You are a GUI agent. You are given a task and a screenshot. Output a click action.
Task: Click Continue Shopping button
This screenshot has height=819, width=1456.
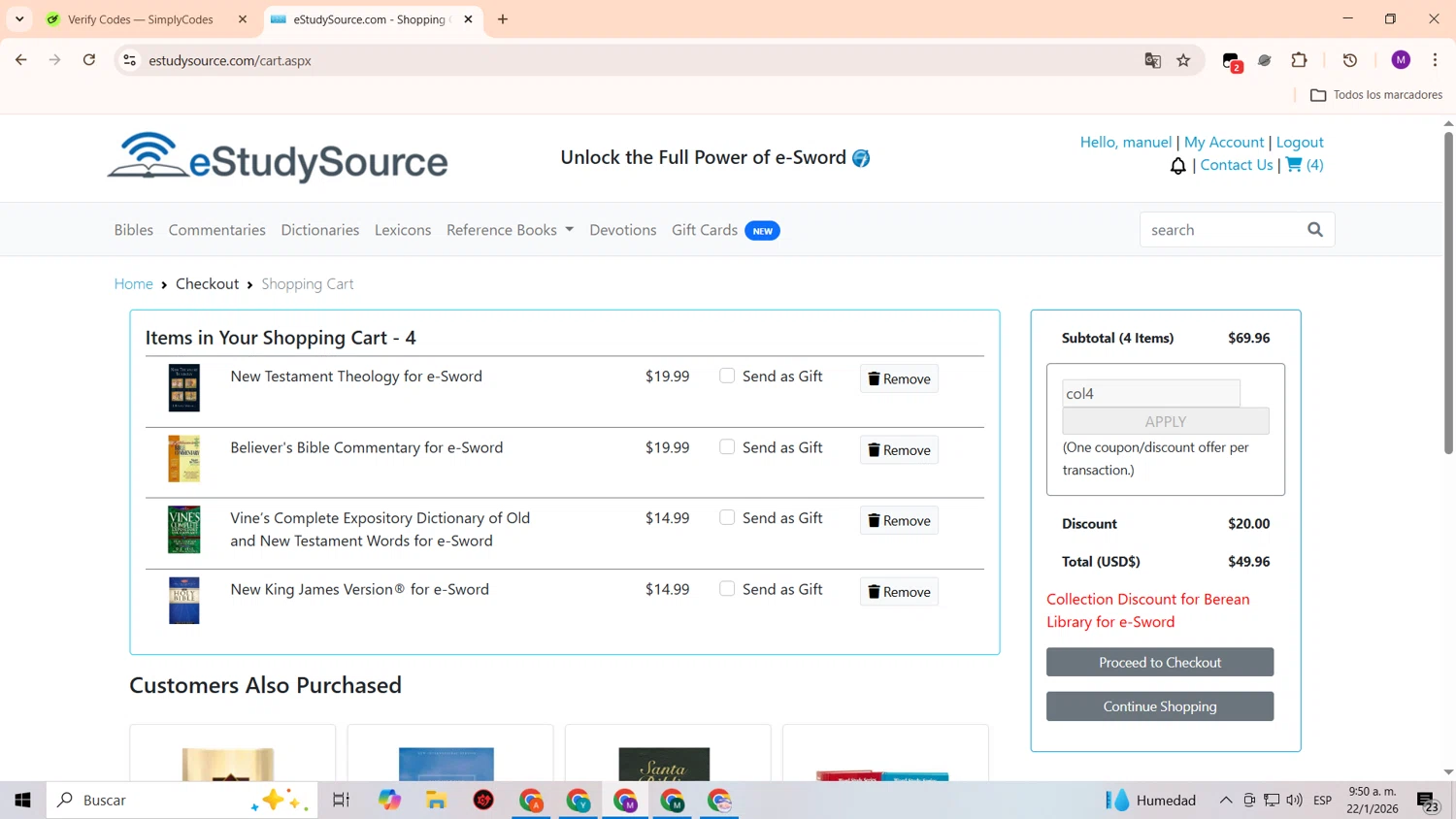pos(1160,706)
